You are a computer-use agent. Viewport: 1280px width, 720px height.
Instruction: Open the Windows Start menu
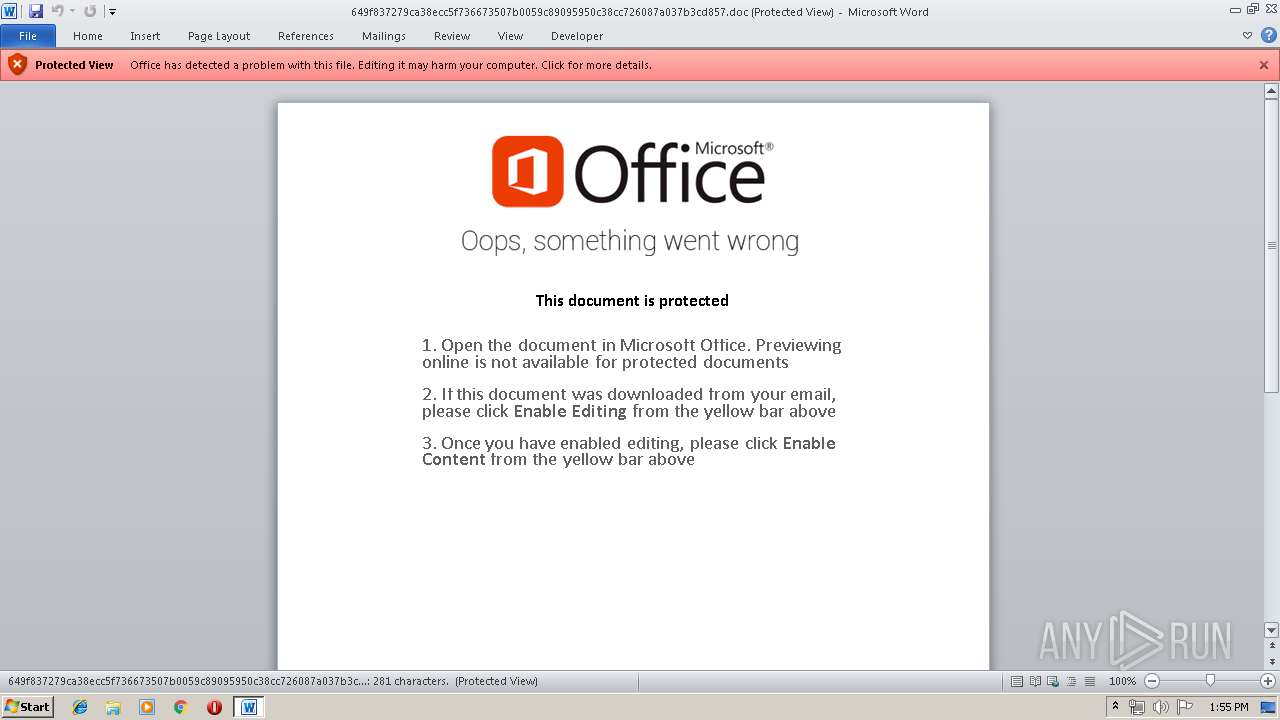(x=27, y=707)
